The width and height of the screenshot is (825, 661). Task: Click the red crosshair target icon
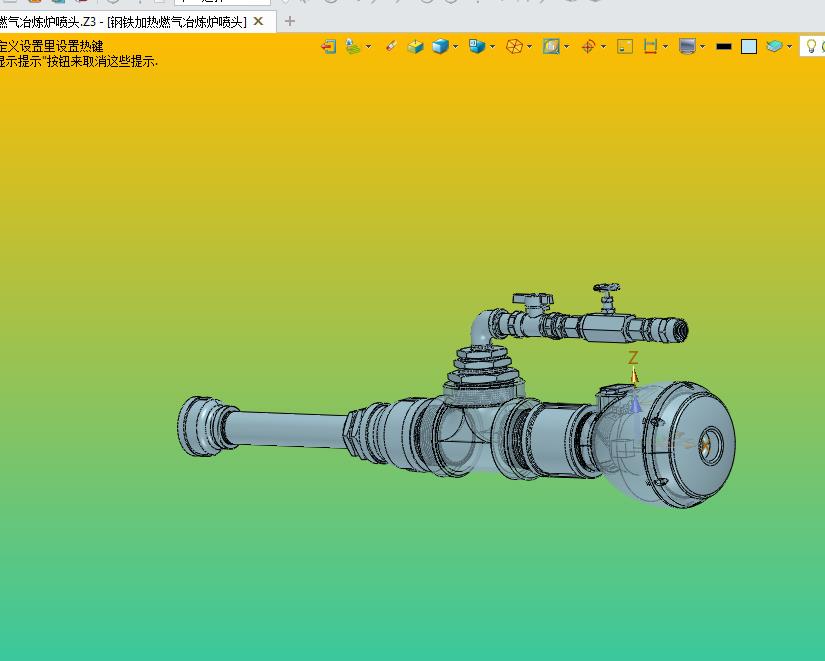click(588, 46)
